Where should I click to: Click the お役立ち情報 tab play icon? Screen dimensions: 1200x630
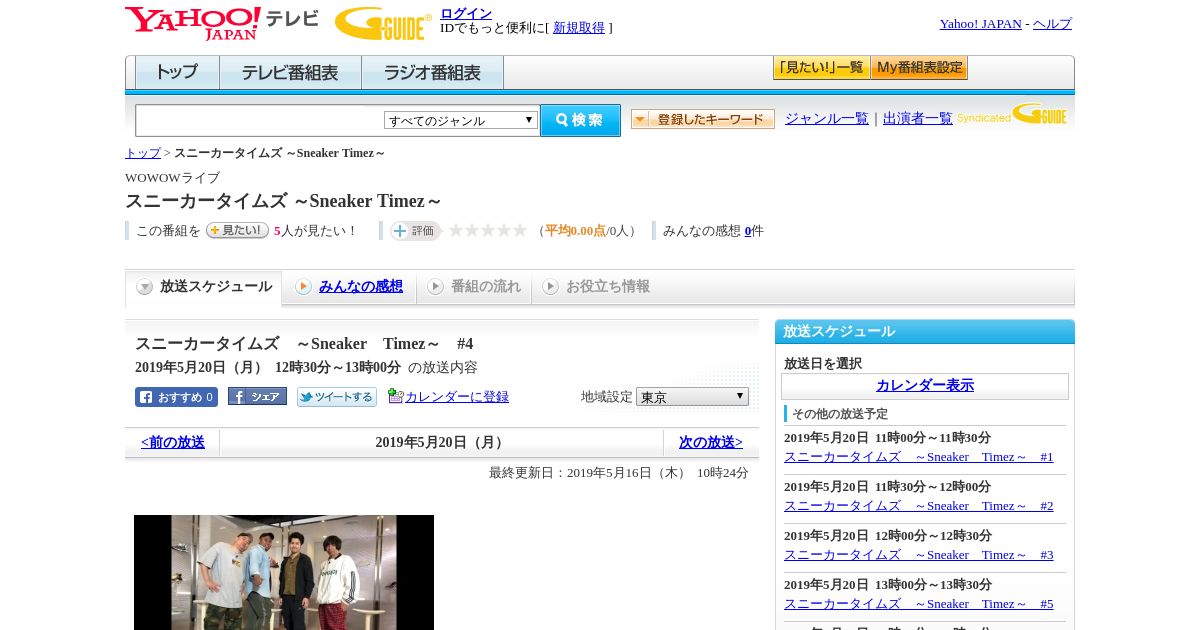[550, 287]
